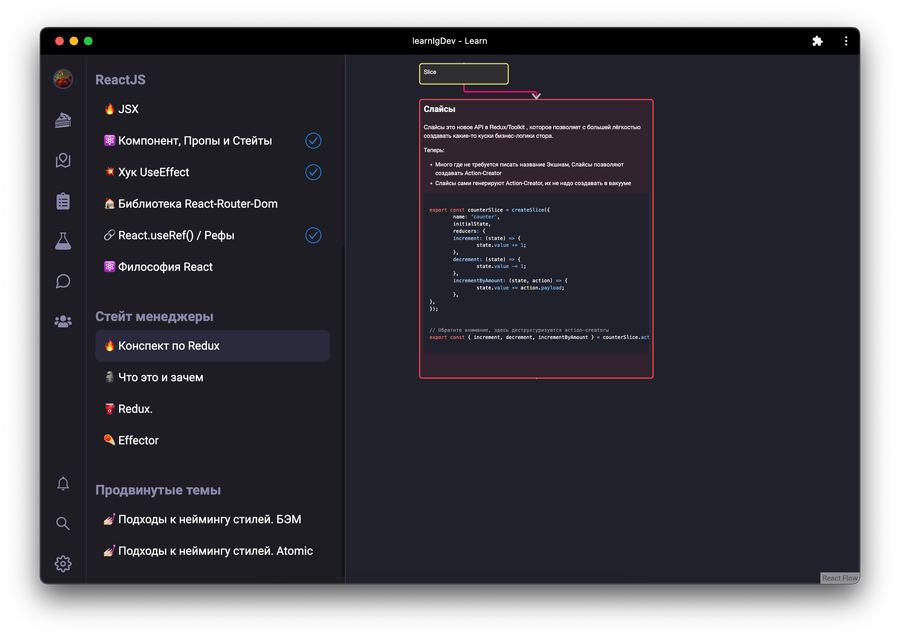This screenshot has height=637, width=900.
Task: Open the chat bubble icon
Action: (x=63, y=281)
